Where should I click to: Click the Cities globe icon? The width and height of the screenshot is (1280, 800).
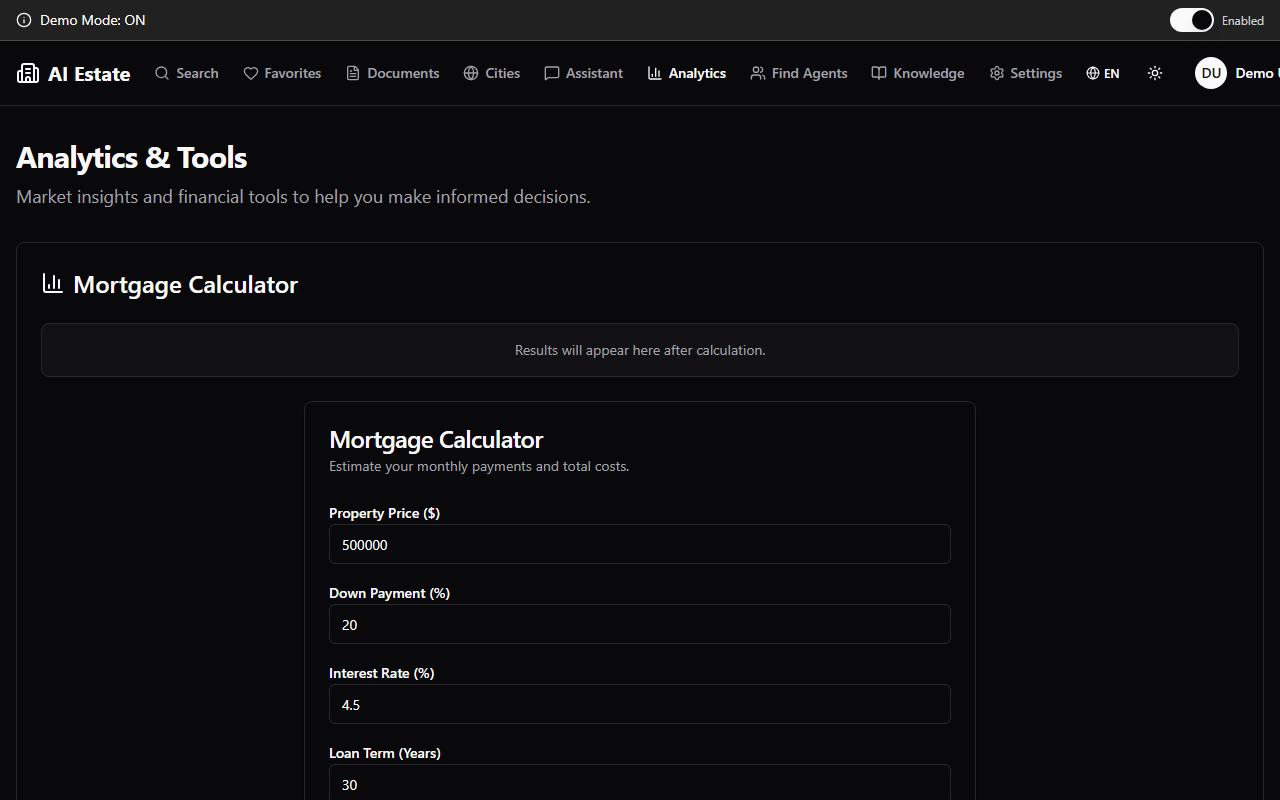(471, 73)
